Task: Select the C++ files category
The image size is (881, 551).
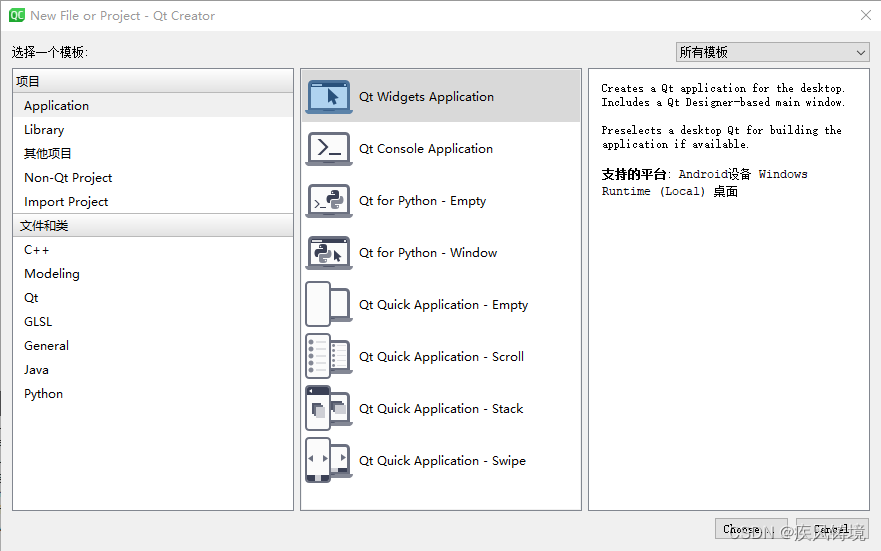Action: tap(153, 250)
